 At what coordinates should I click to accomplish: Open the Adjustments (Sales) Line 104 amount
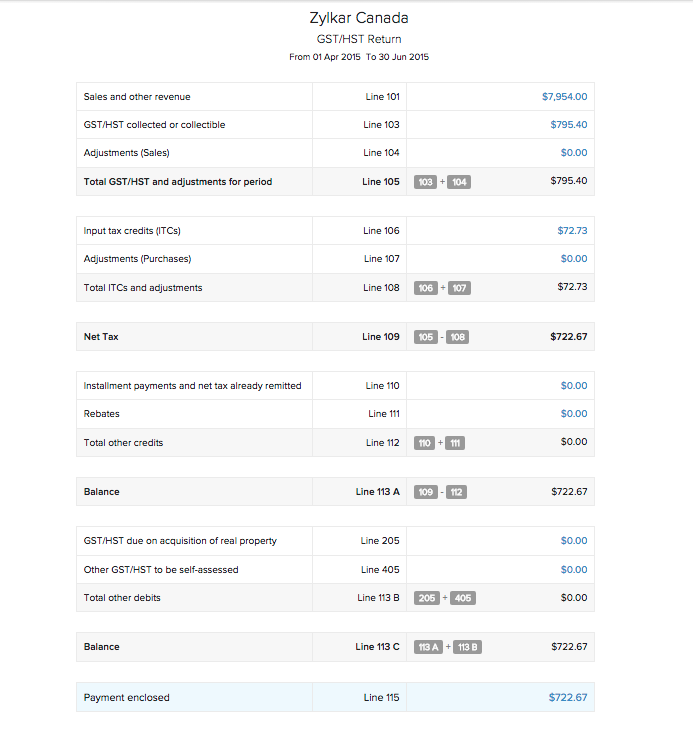coord(574,153)
